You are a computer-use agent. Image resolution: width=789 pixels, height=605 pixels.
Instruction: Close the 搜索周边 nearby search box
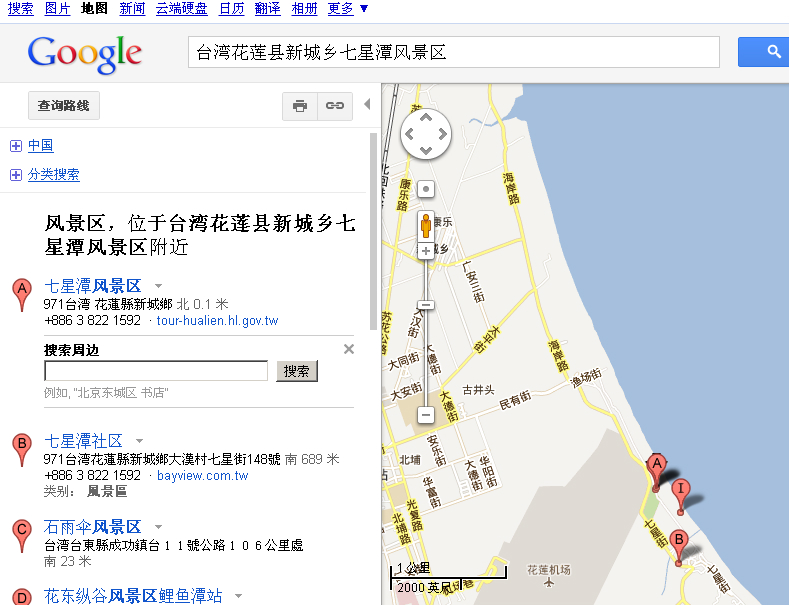[349, 349]
